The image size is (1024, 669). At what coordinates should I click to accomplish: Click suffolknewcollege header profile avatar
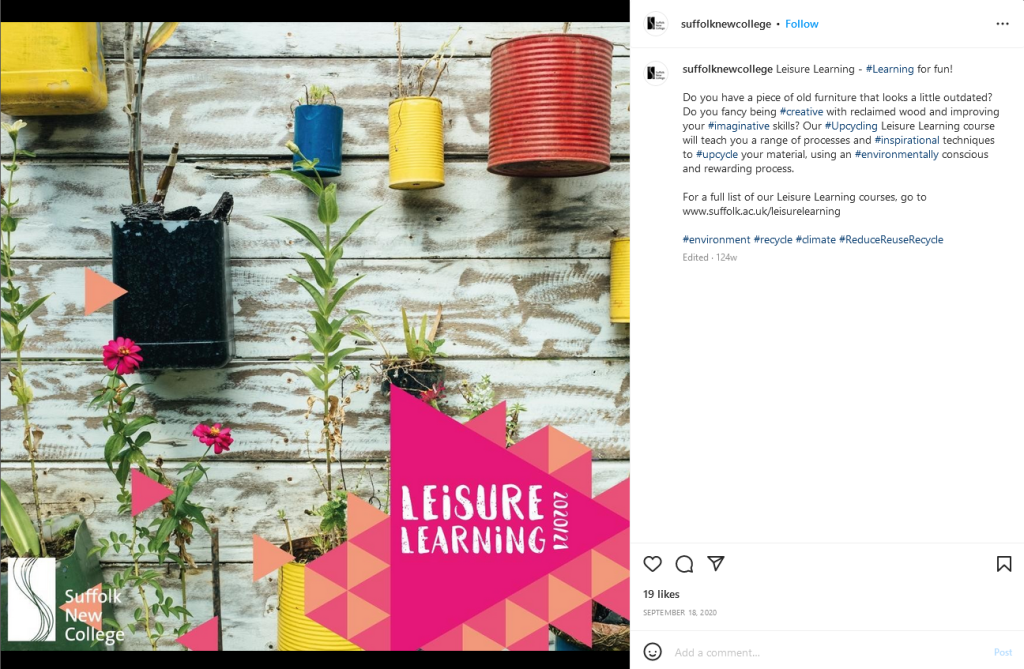656,24
